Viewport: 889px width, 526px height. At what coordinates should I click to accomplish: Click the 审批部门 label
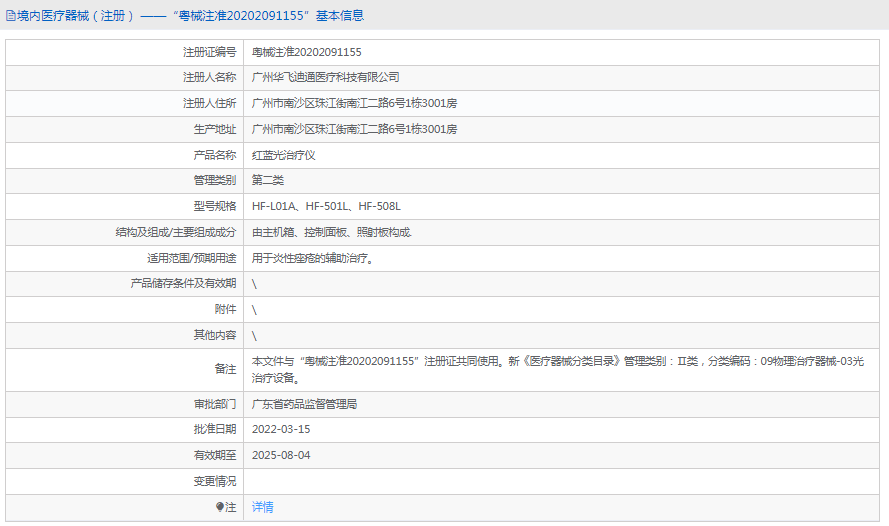click(x=215, y=404)
